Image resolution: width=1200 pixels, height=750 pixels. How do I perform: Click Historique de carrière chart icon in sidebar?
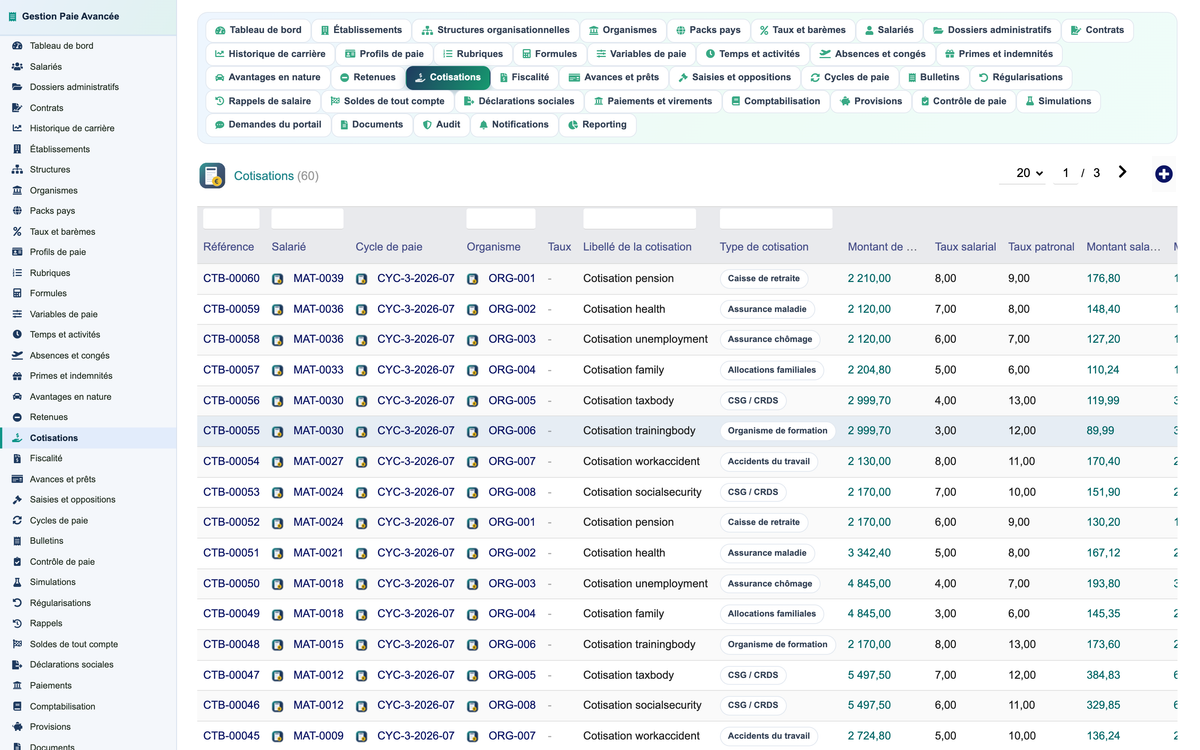point(17,128)
